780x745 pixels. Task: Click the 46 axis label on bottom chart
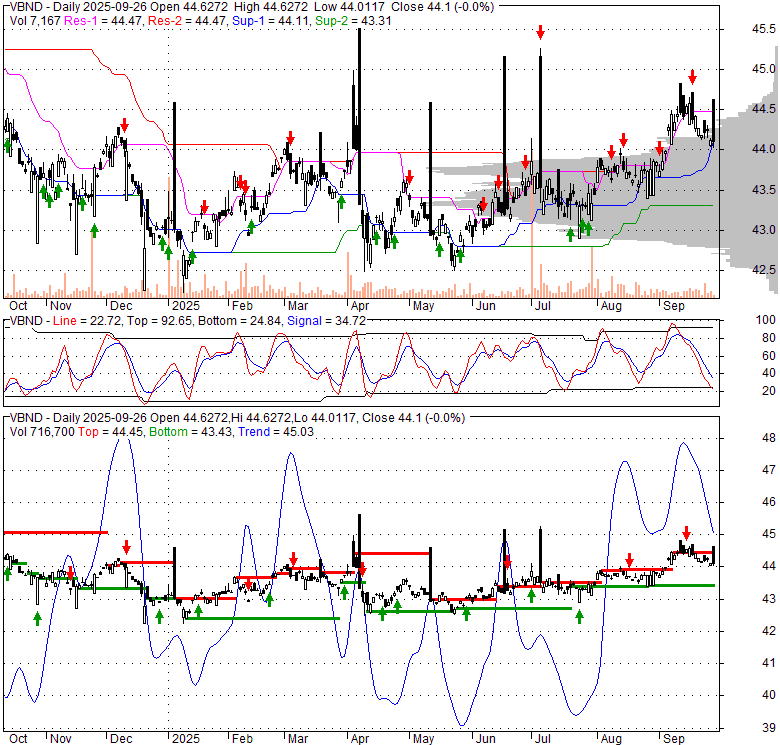point(769,502)
